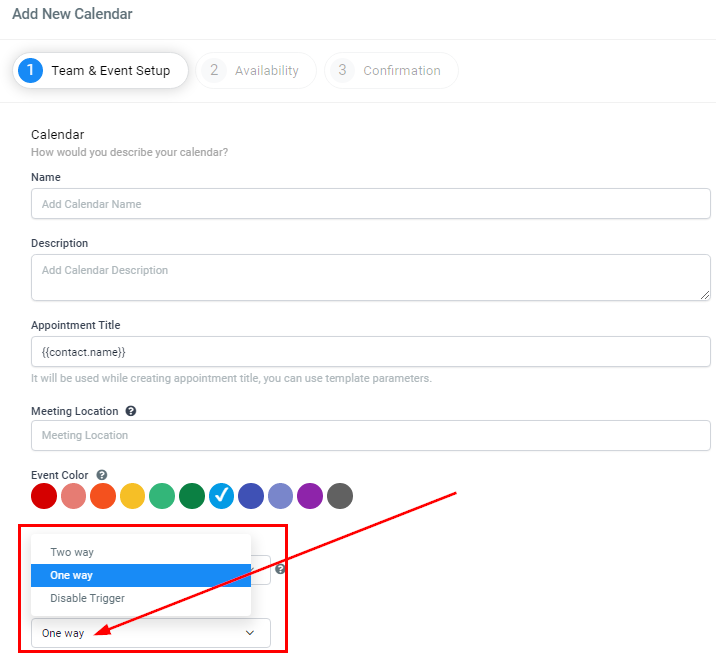Click the help icon right of the dropdown list
Screen dimensions: 716x654
point(280,569)
